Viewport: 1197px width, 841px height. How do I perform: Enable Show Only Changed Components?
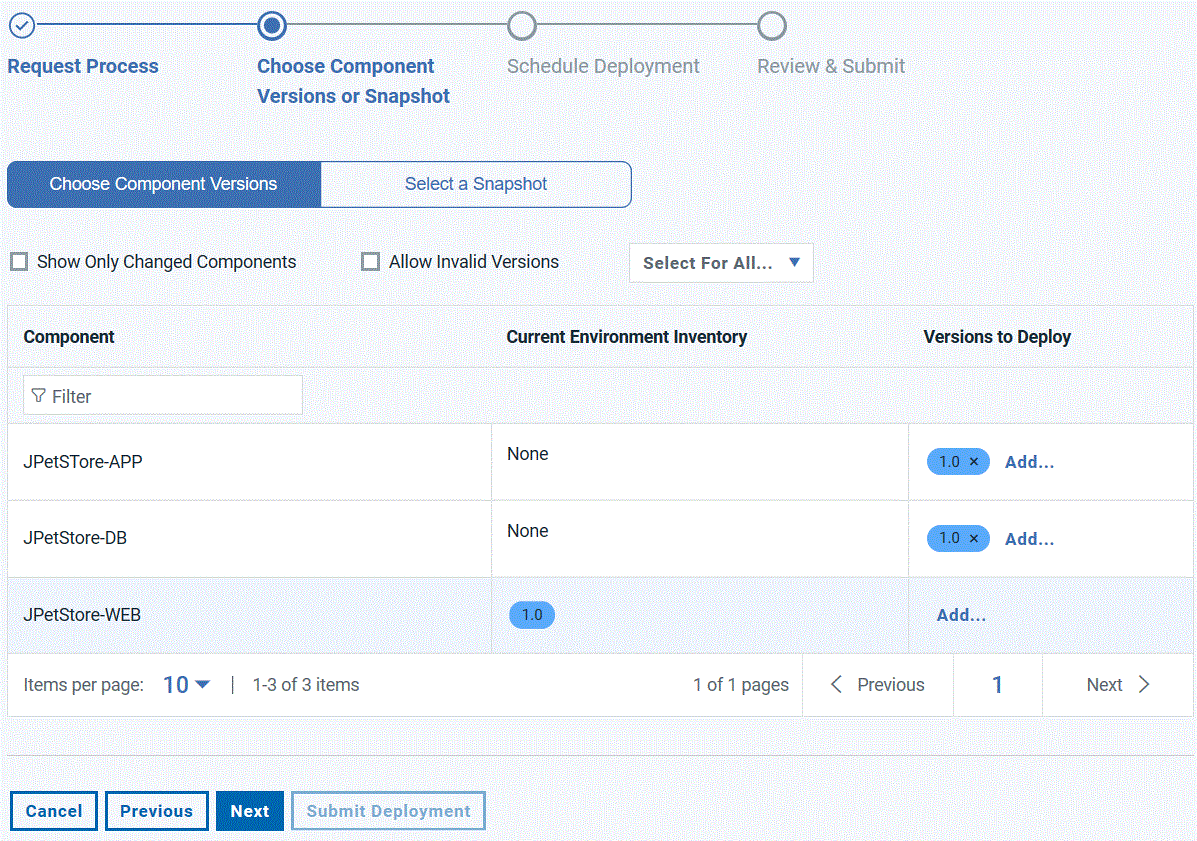19,262
